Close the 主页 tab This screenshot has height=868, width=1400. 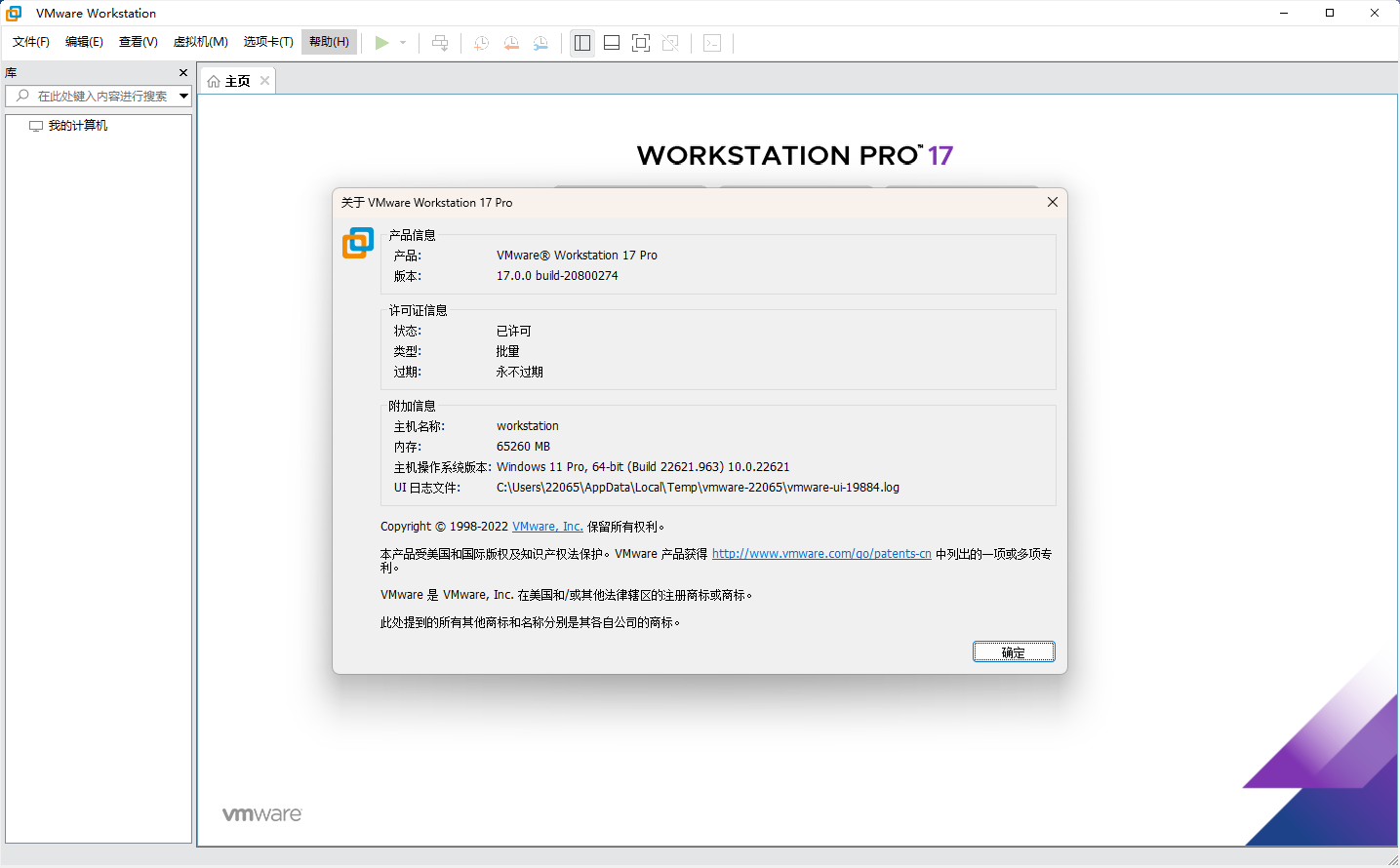[264, 81]
